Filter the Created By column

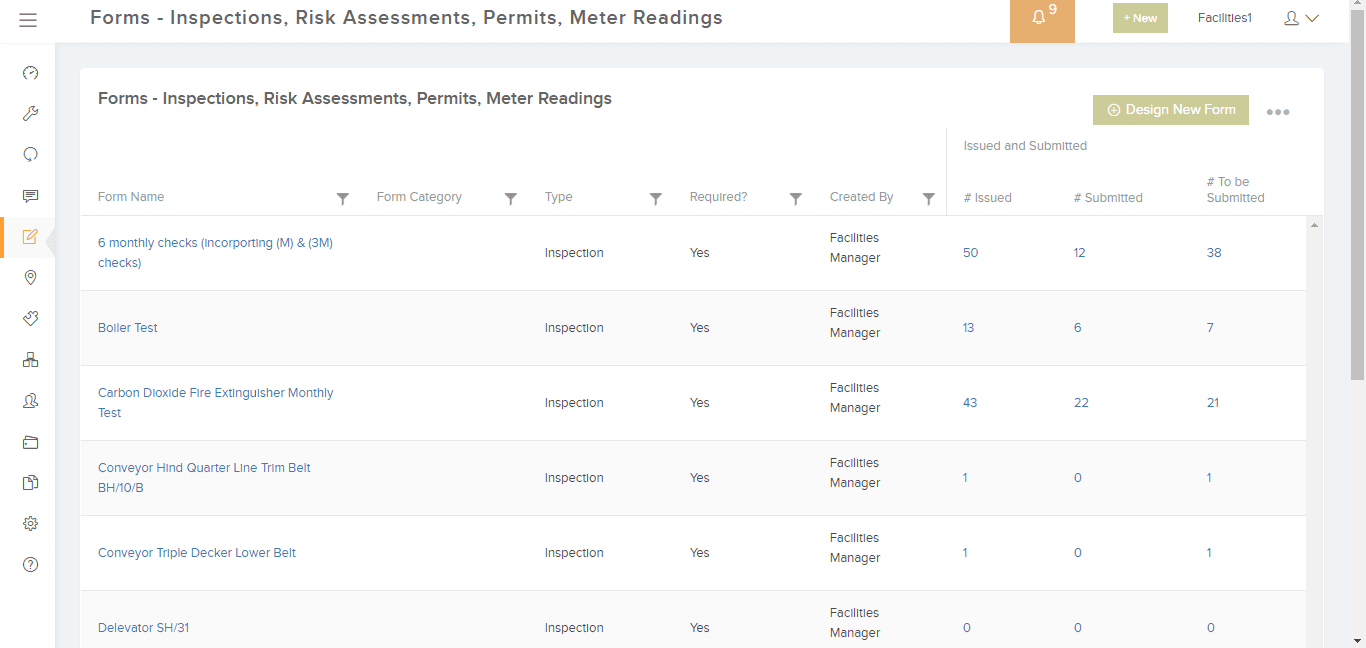929,199
